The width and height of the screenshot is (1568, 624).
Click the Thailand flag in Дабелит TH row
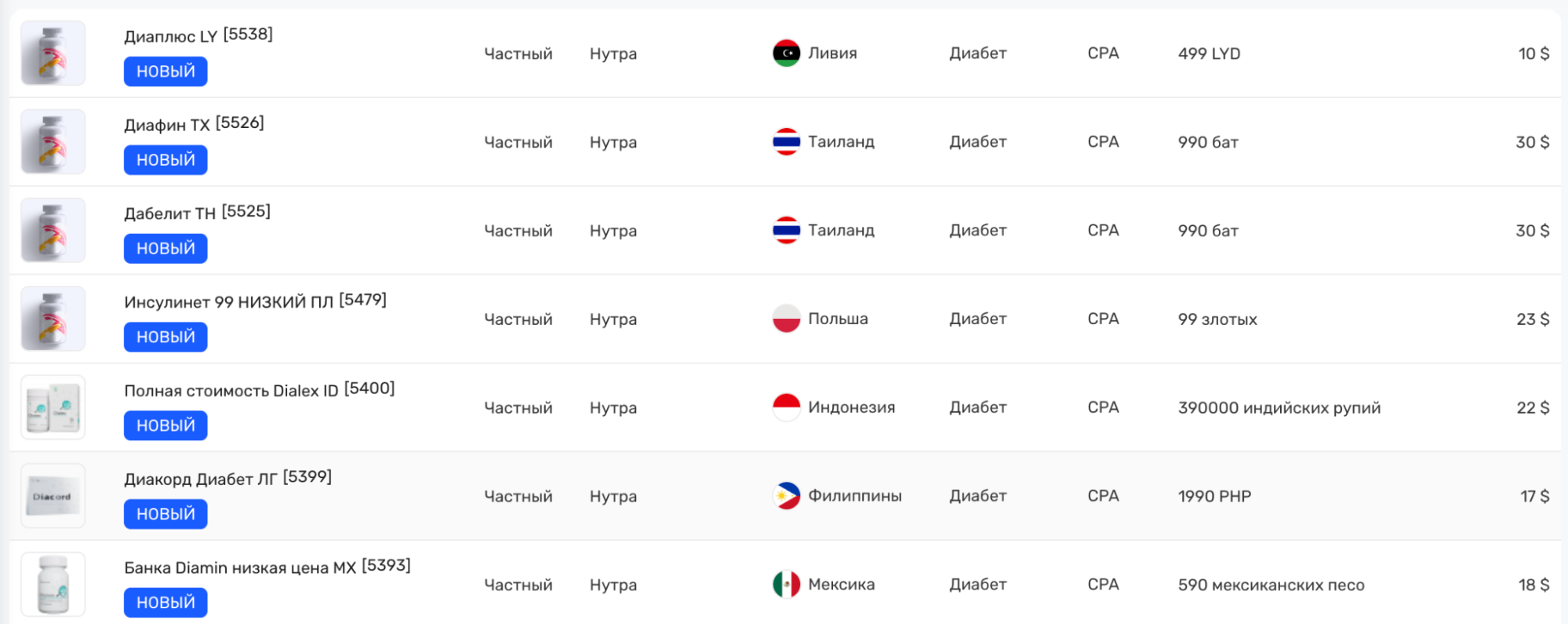(x=786, y=231)
